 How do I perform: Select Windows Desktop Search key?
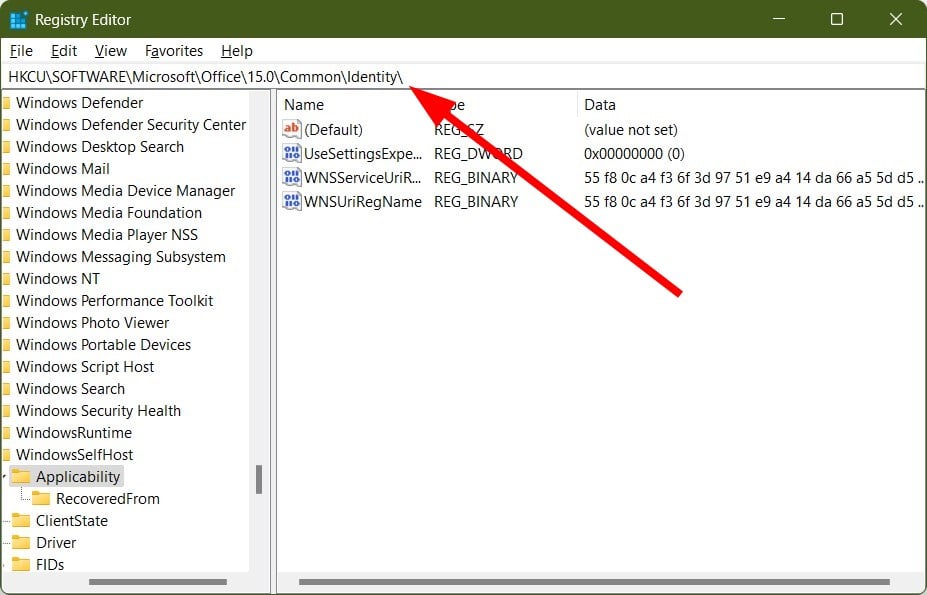pos(100,147)
